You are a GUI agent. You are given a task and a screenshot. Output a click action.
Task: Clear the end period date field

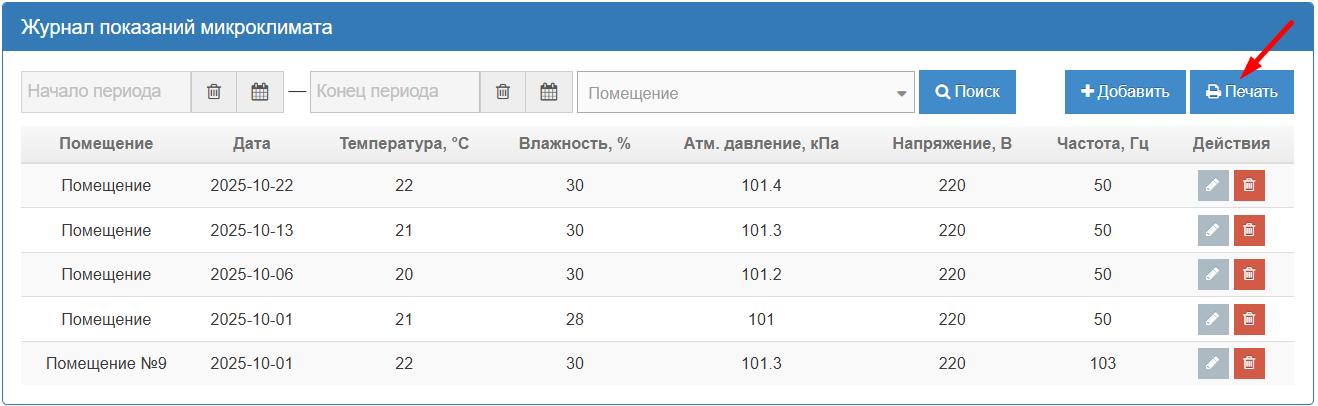click(x=503, y=92)
